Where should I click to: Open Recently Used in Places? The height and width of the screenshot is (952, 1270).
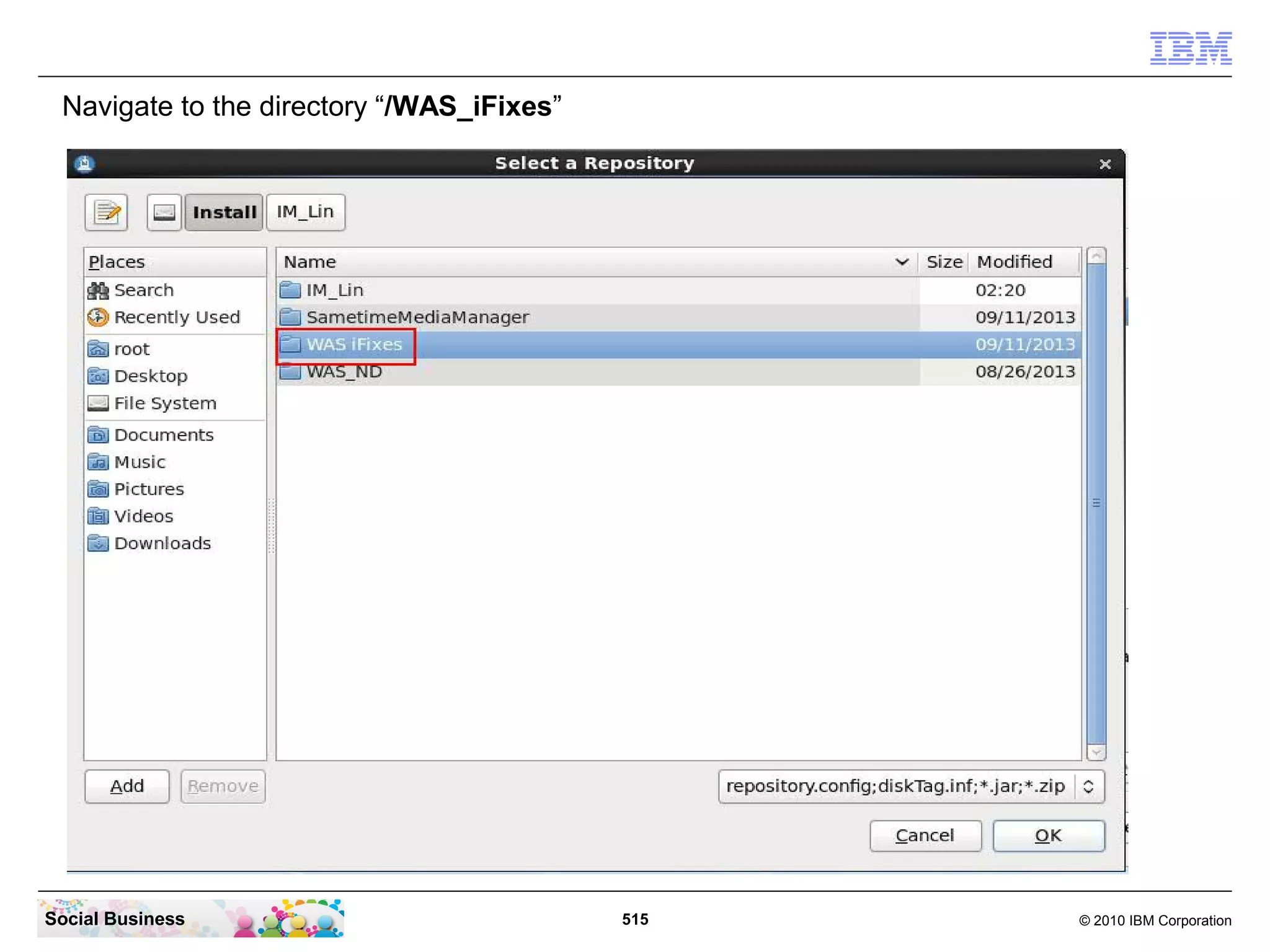click(175, 317)
